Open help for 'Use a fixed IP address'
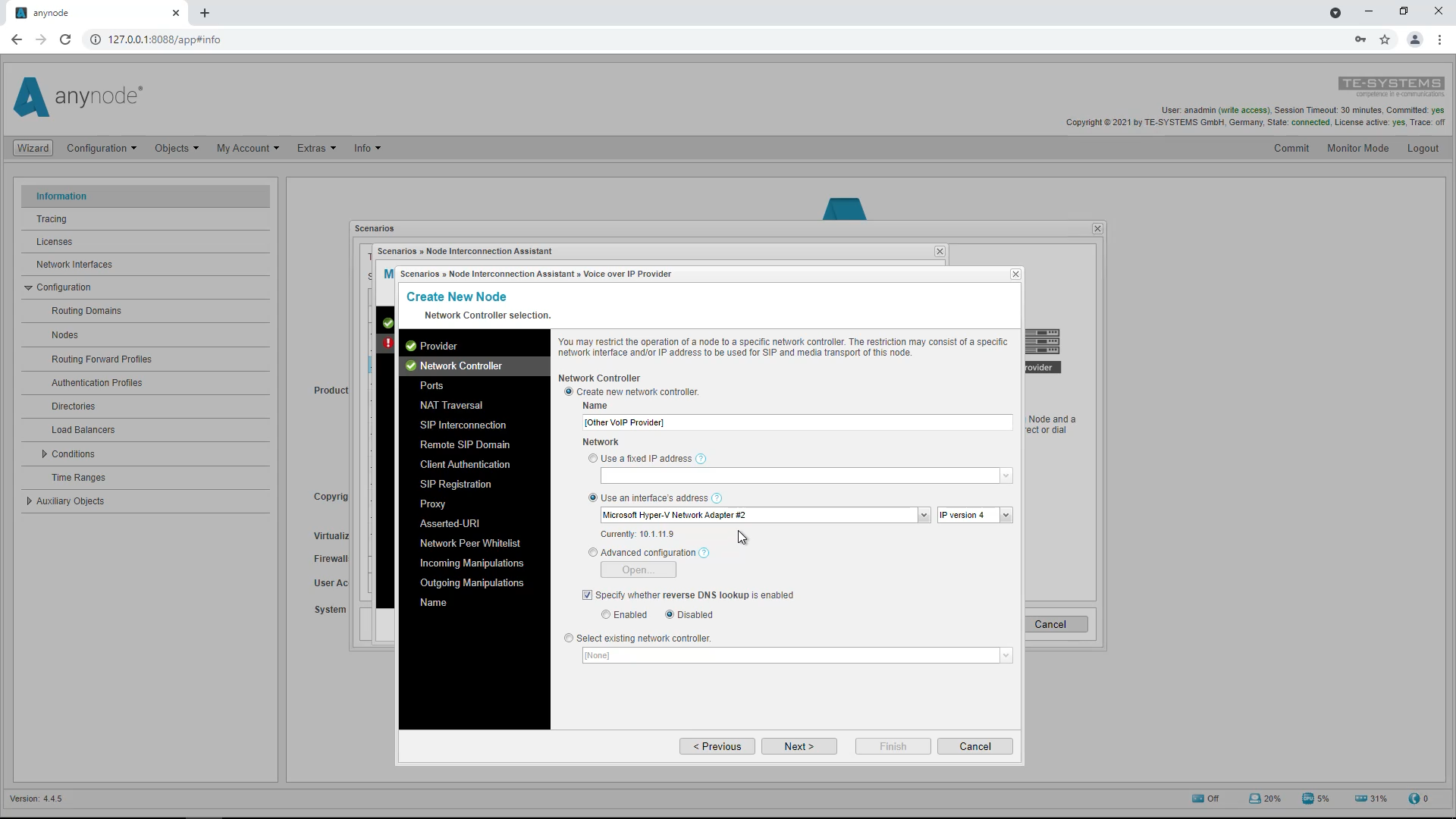Image resolution: width=1456 pixels, height=819 pixels. click(700, 459)
